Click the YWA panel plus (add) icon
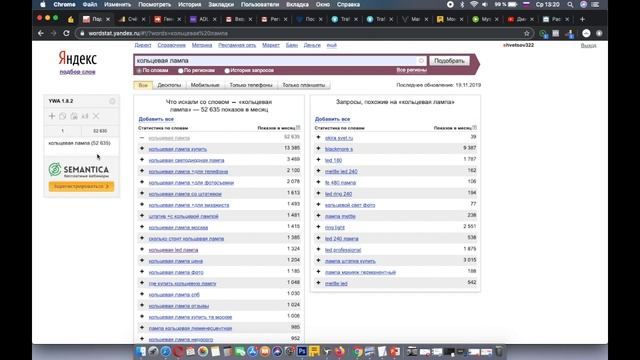Viewport: 640px width, 360px height. coord(52,116)
